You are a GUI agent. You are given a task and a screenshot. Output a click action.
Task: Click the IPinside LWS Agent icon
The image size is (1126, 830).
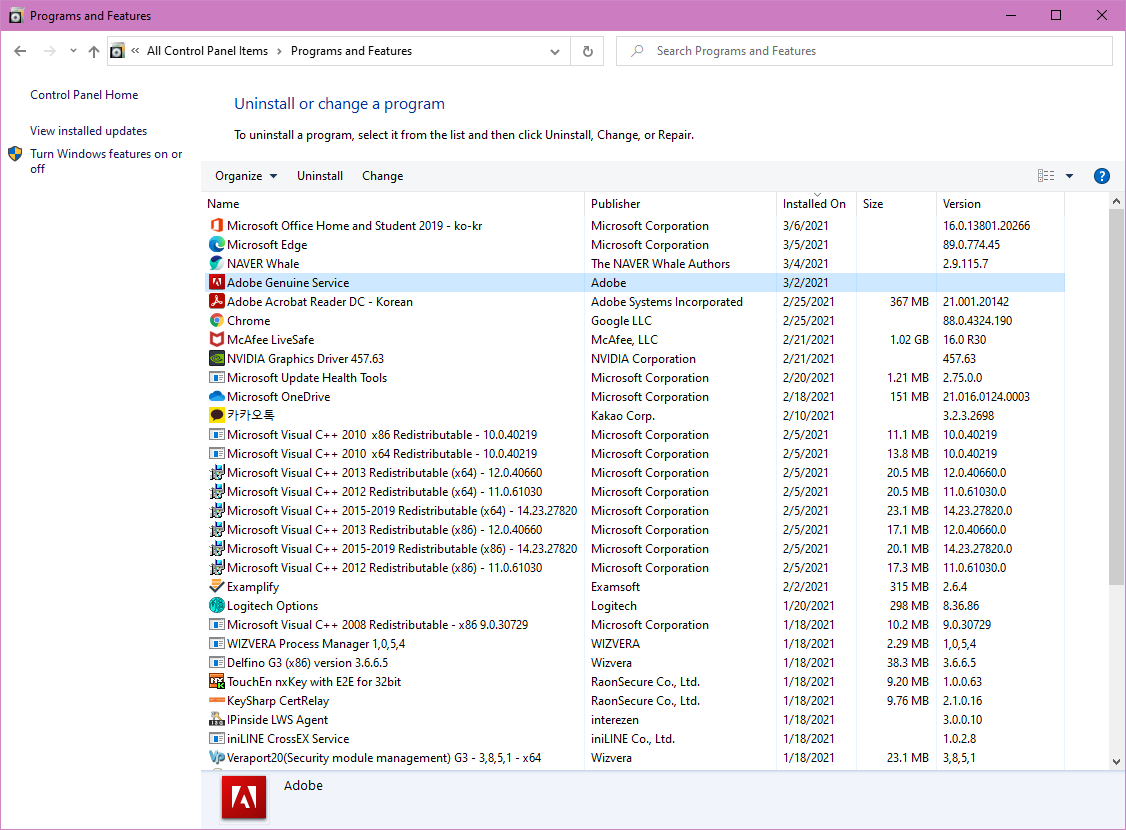pos(216,720)
